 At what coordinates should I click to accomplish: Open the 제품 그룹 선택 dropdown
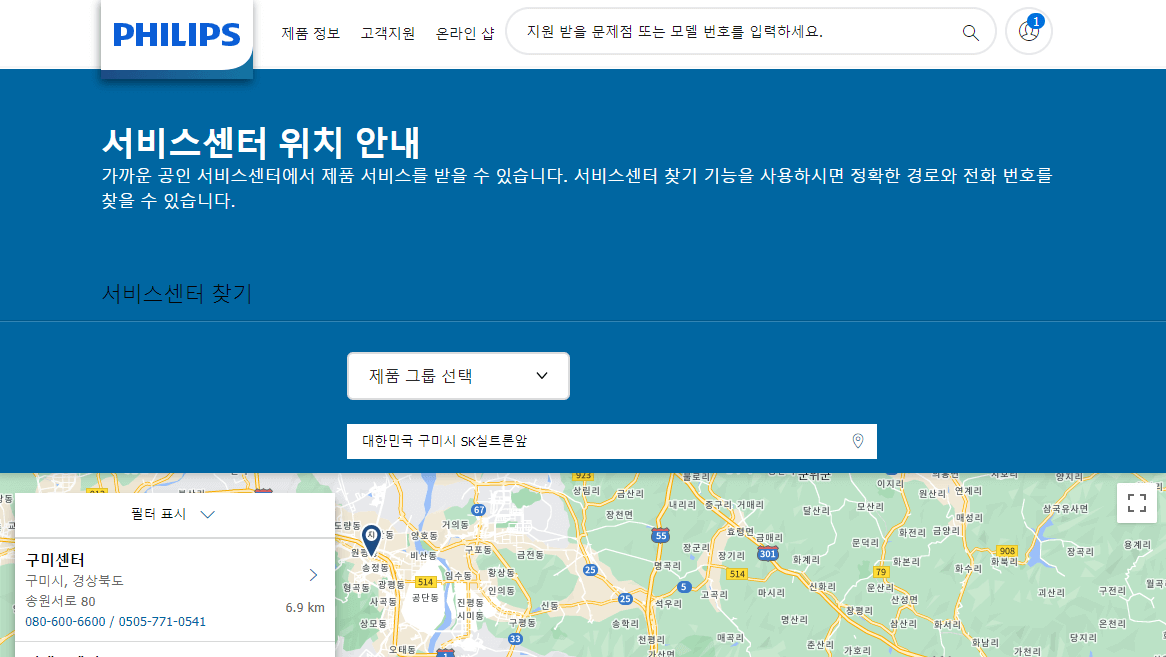coord(458,375)
